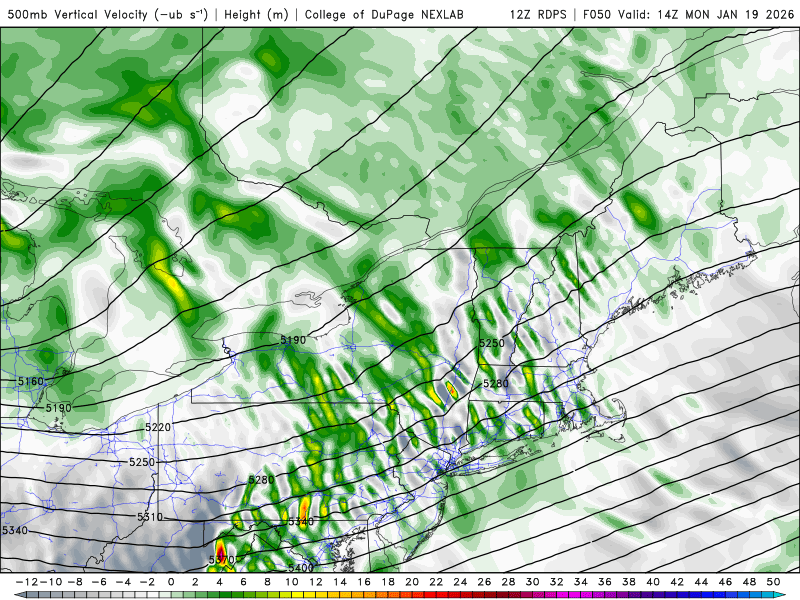Click the 24 value on the color scale
800x600 pixels.
460,582
